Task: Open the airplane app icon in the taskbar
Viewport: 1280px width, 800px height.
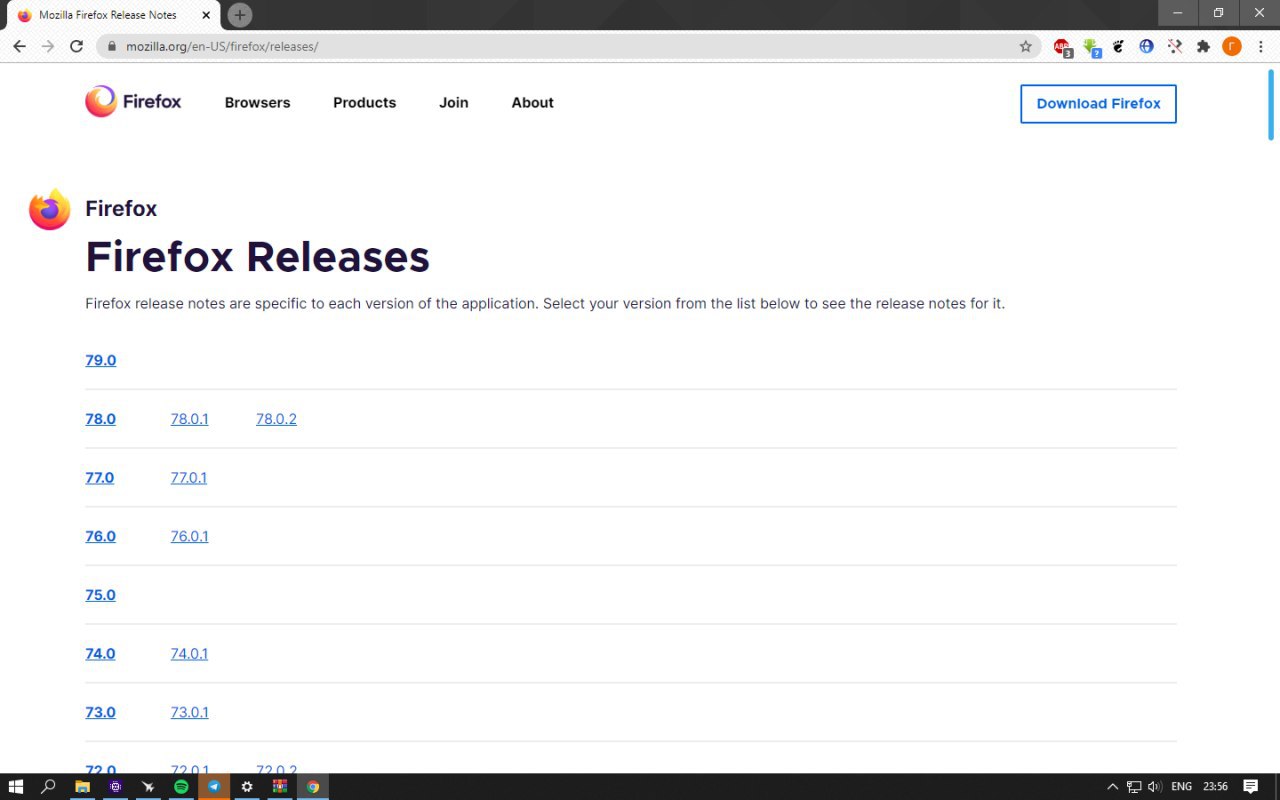Action: tap(148, 787)
